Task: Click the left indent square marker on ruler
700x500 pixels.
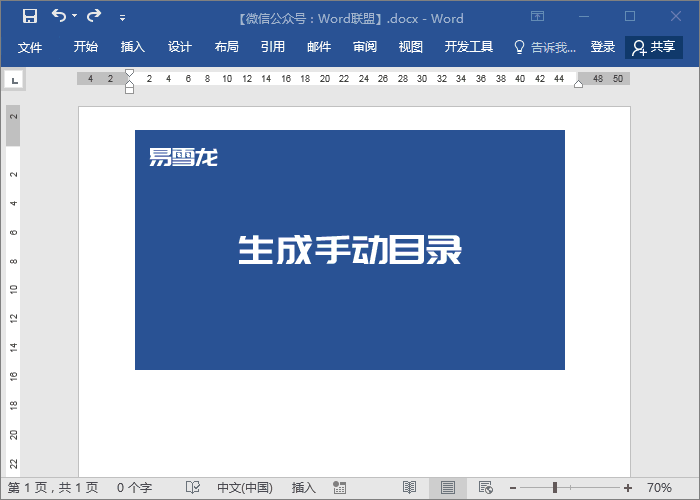Action: (x=129, y=90)
